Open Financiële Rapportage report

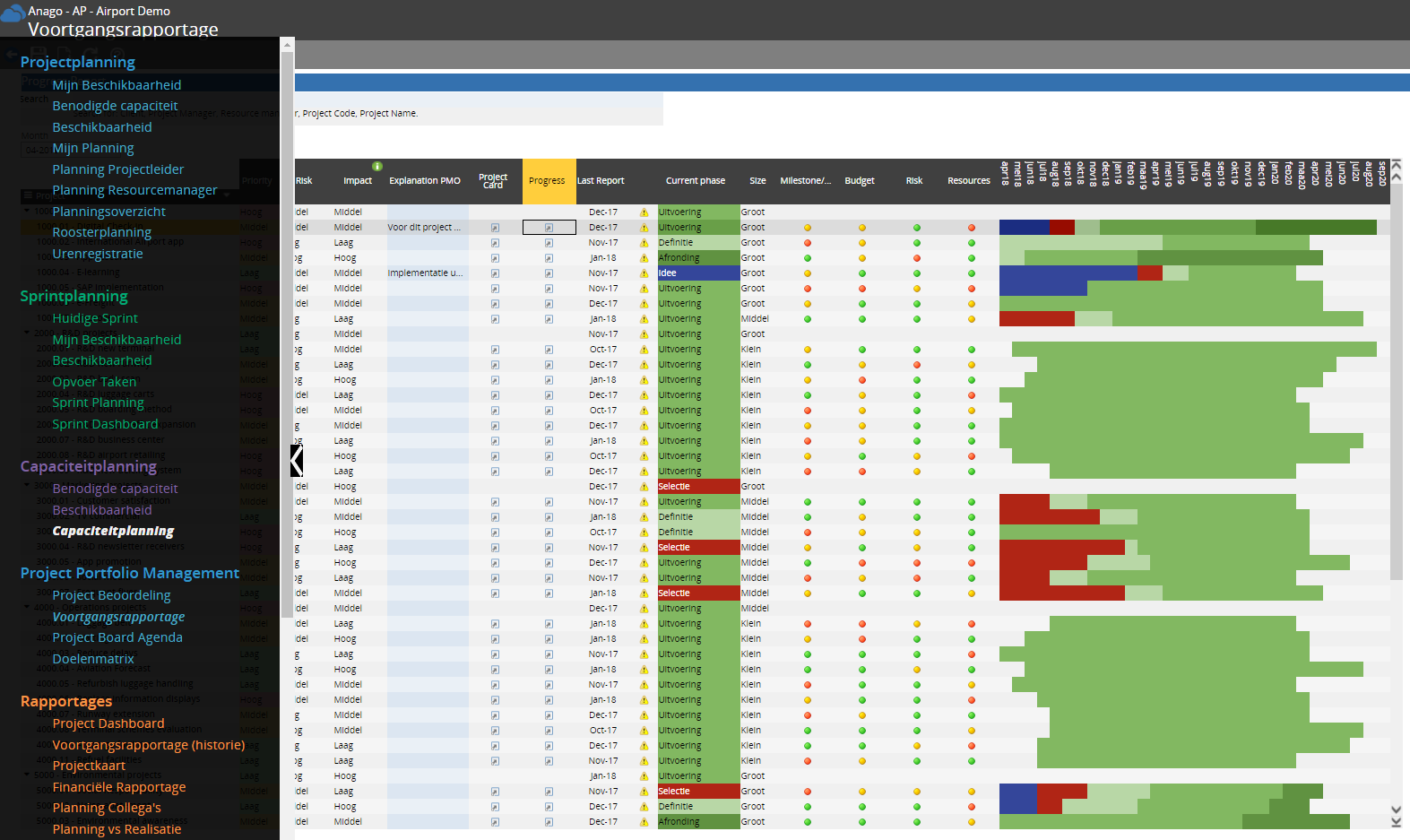(119, 787)
